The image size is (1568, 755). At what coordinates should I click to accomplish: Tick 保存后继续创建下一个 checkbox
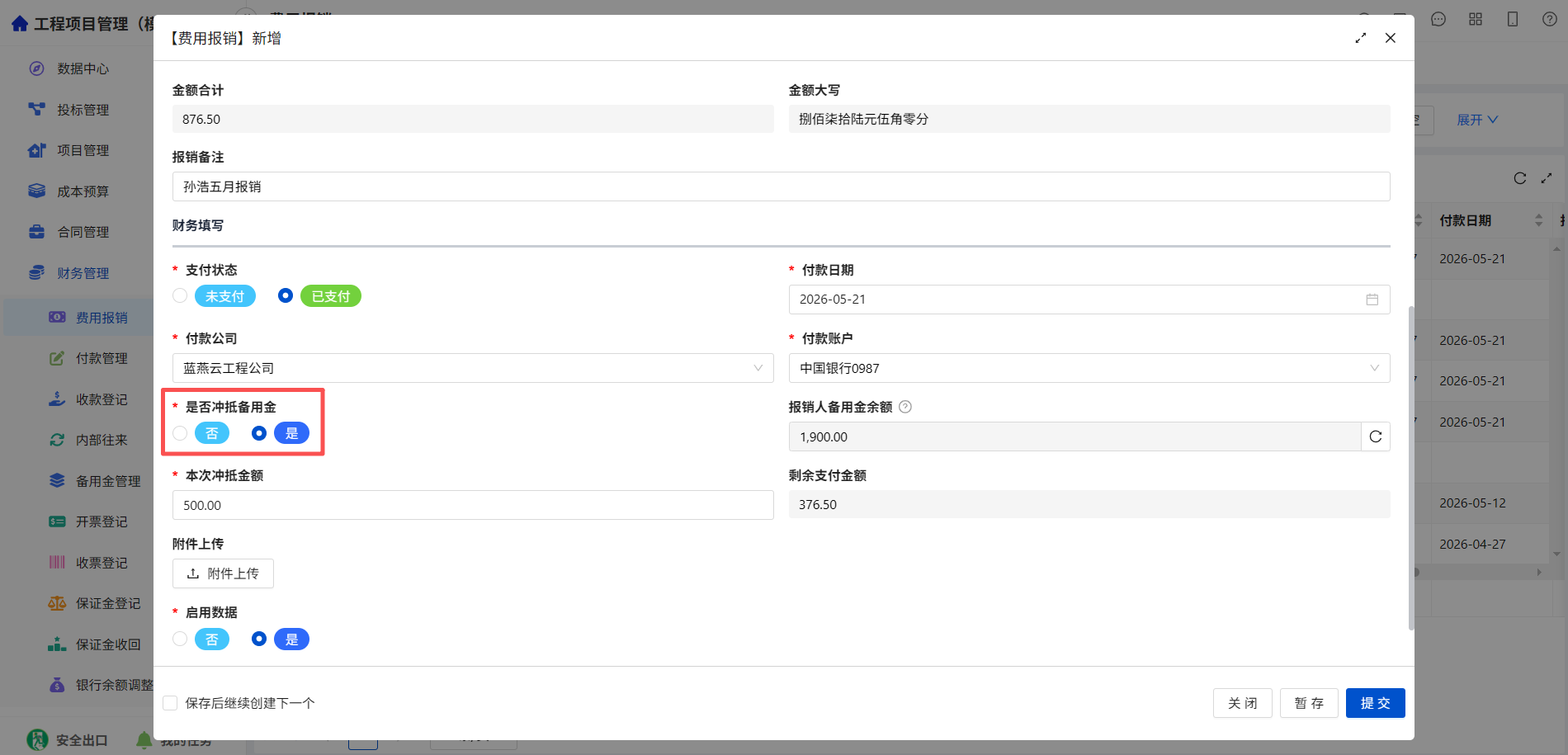(170, 703)
